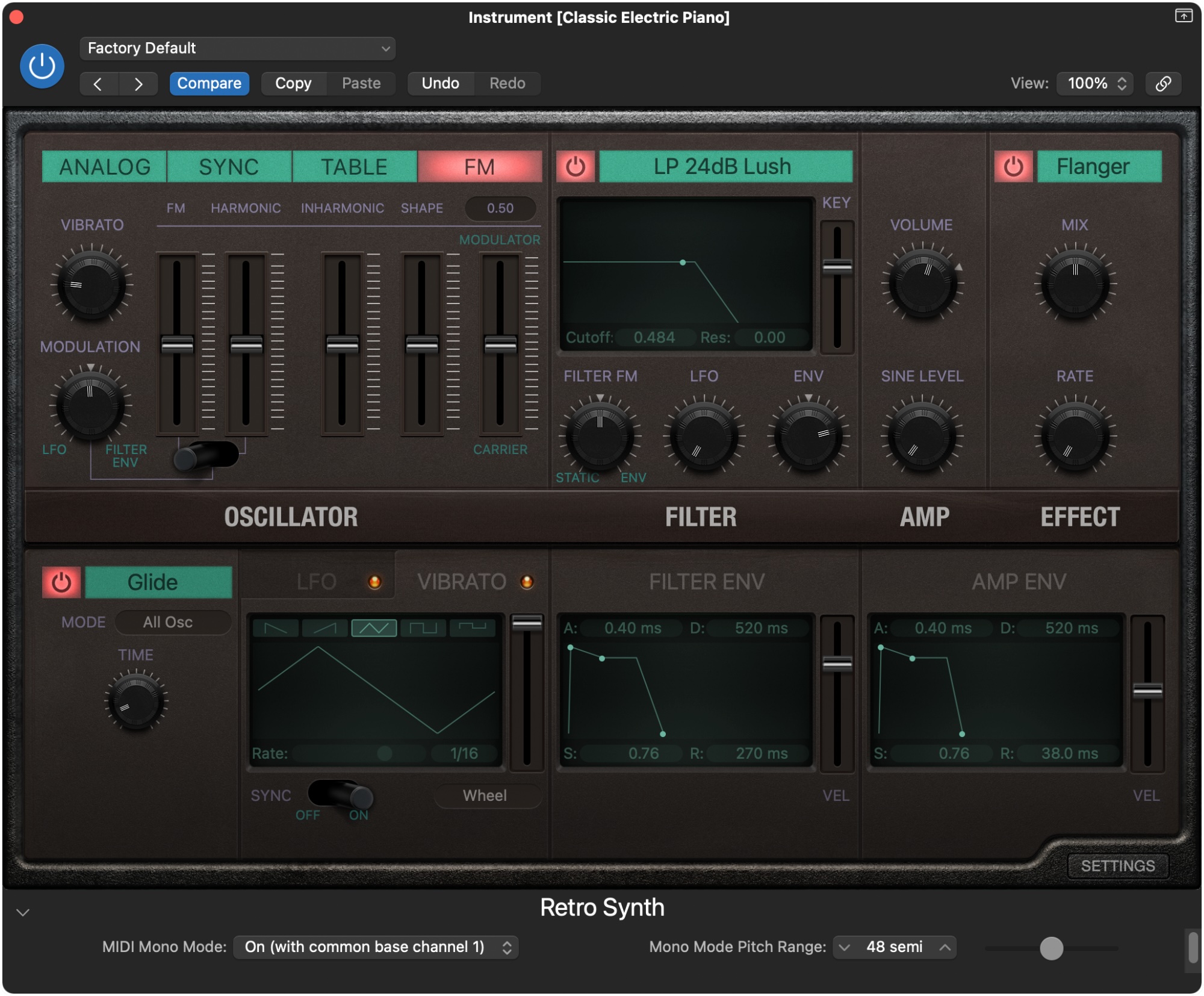Image resolution: width=1204 pixels, height=996 pixels.
Task: Open the Factory Default preset menu
Action: (237, 49)
